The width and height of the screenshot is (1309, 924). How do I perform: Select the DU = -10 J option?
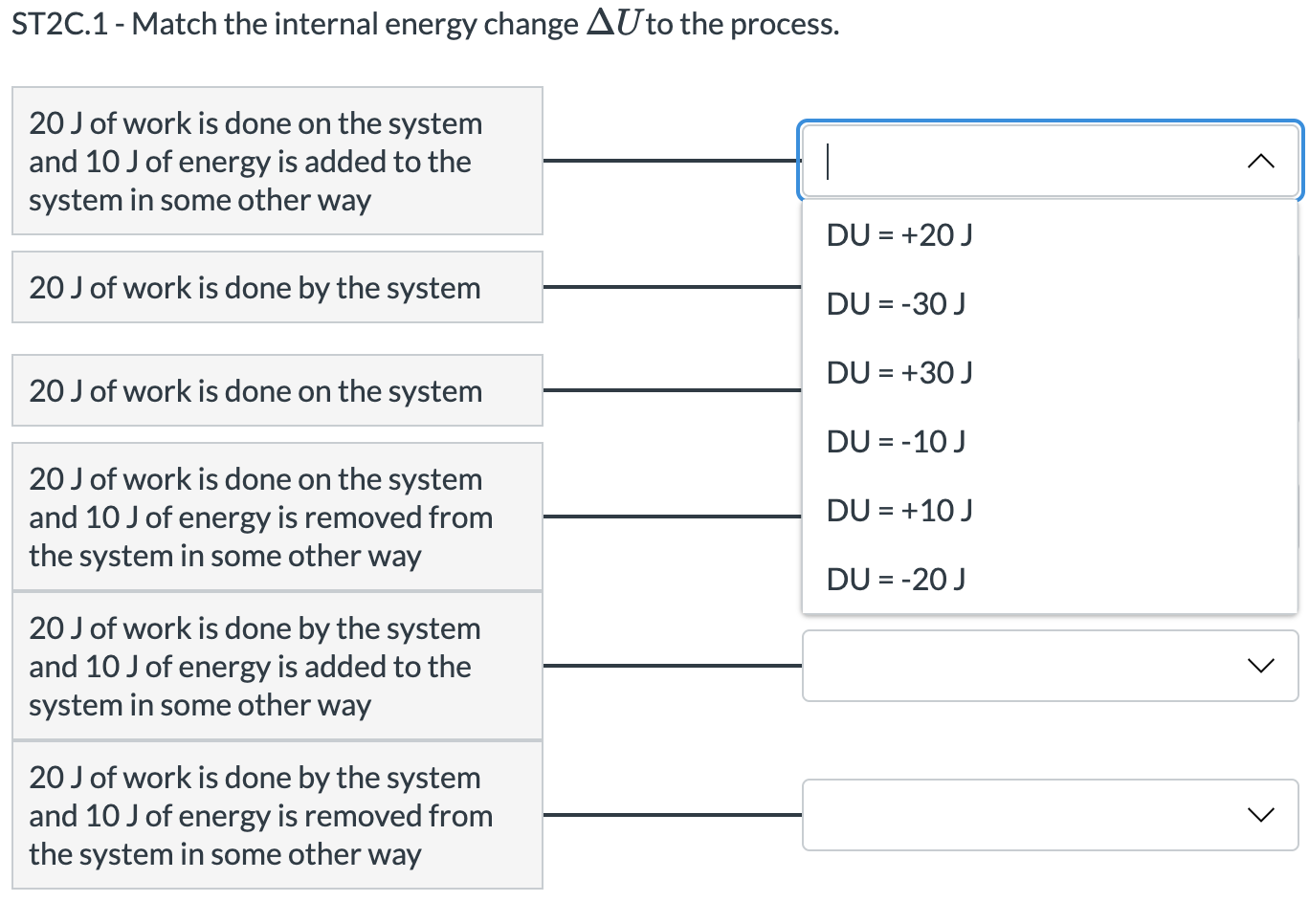point(894,441)
